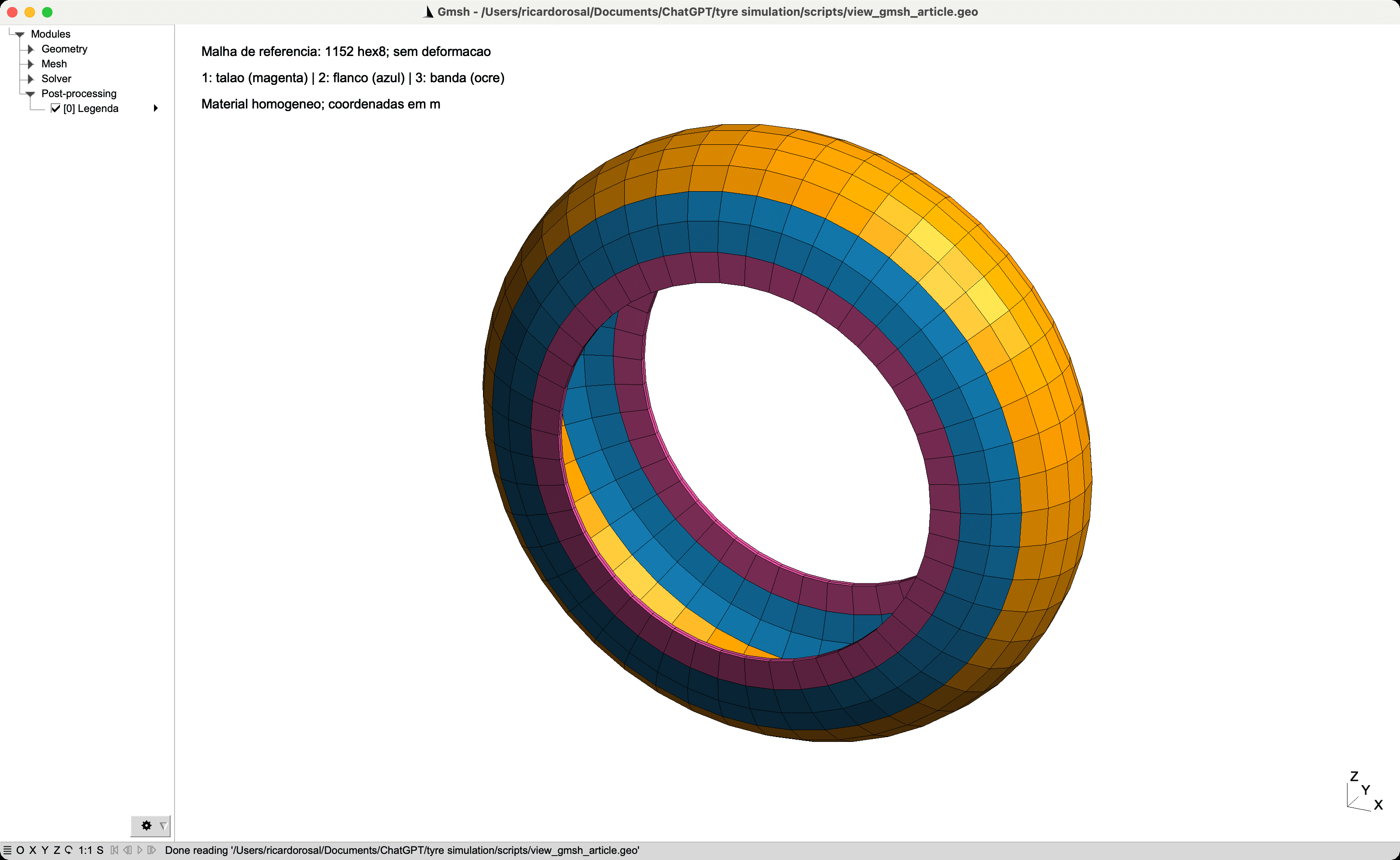
Task: Click the XYZ axes orientation indicator
Action: [1365, 791]
